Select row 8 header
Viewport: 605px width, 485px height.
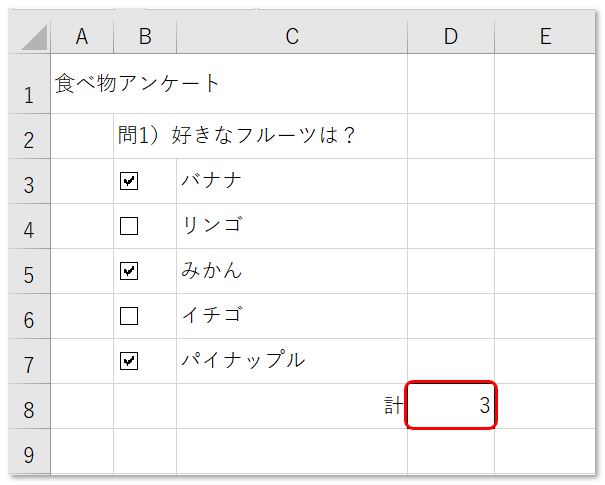29,406
